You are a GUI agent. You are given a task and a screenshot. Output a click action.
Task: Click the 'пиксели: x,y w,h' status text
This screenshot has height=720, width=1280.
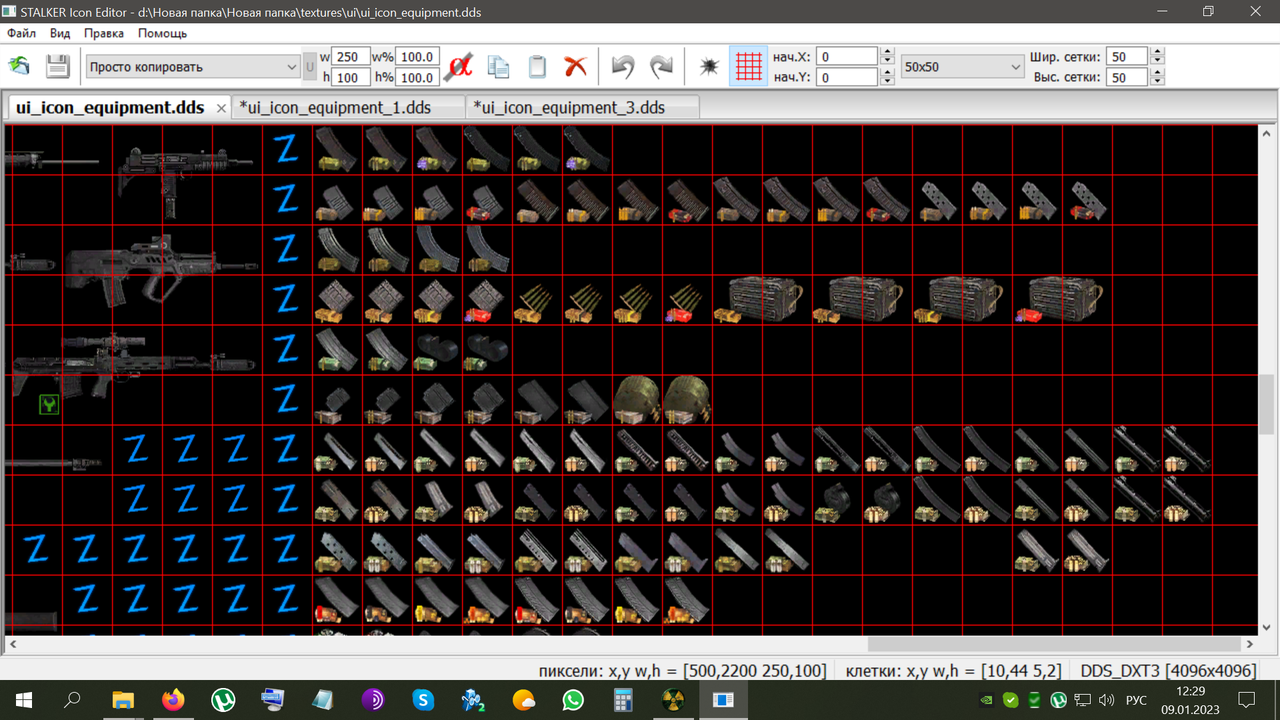point(682,671)
